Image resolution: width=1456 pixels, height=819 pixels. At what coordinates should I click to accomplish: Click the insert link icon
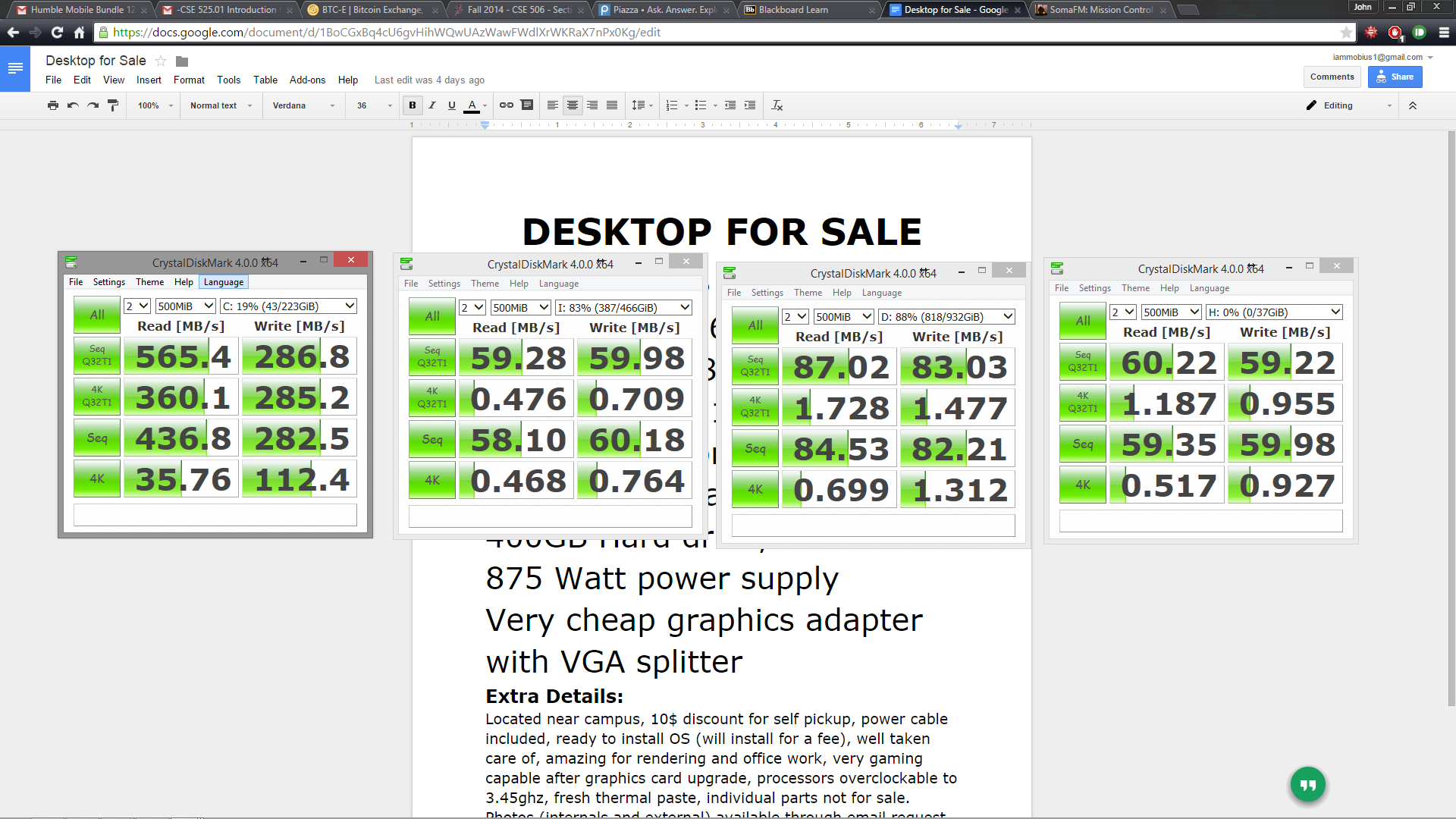coord(507,105)
